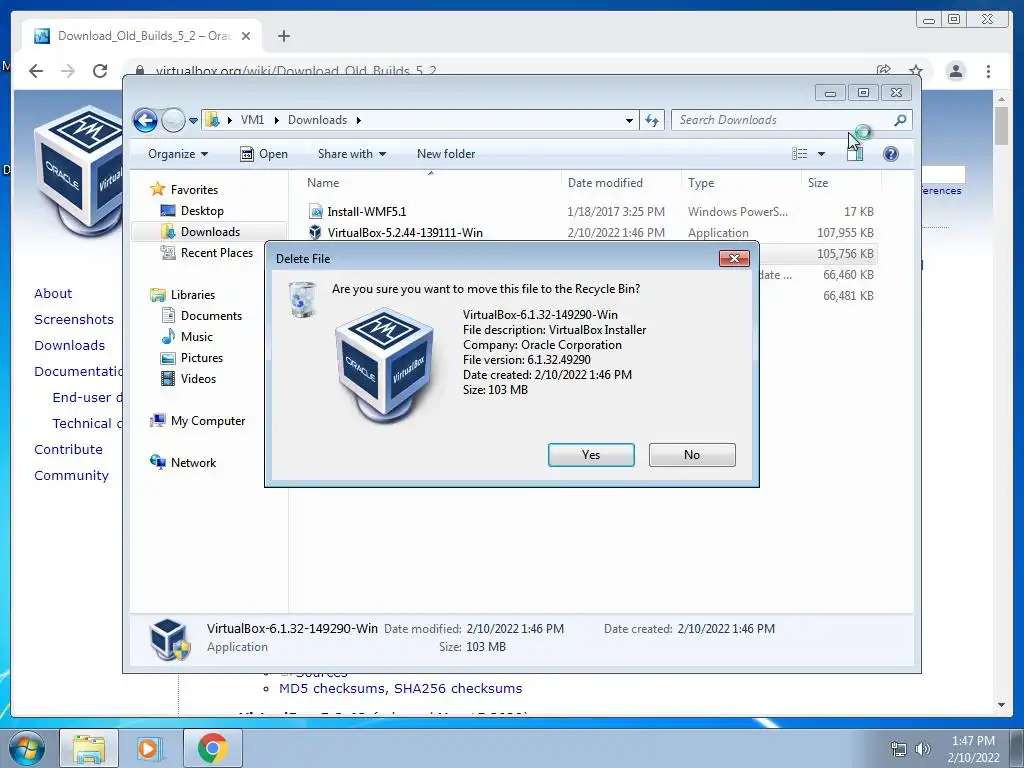Click the Recycle Bin icon in the dialog

tap(302, 300)
